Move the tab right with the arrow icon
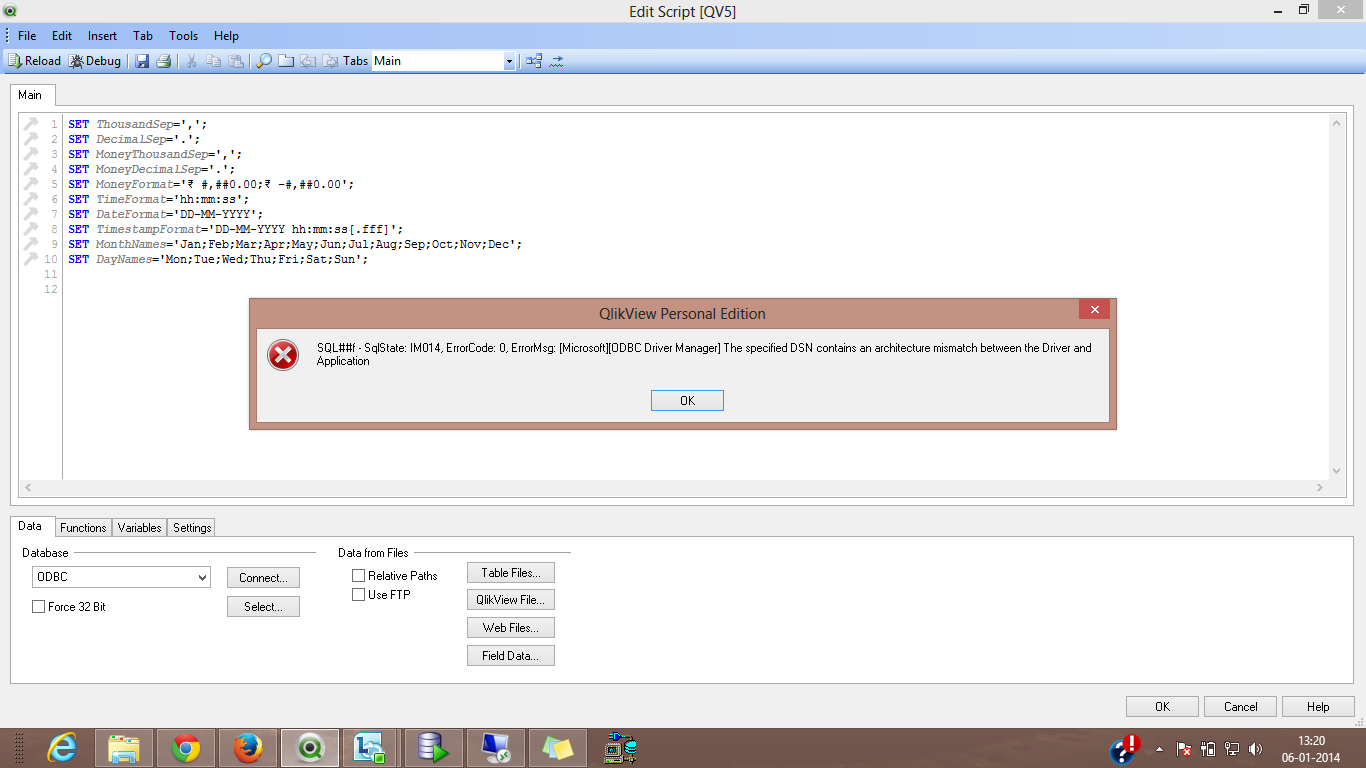 [x=330, y=61]
